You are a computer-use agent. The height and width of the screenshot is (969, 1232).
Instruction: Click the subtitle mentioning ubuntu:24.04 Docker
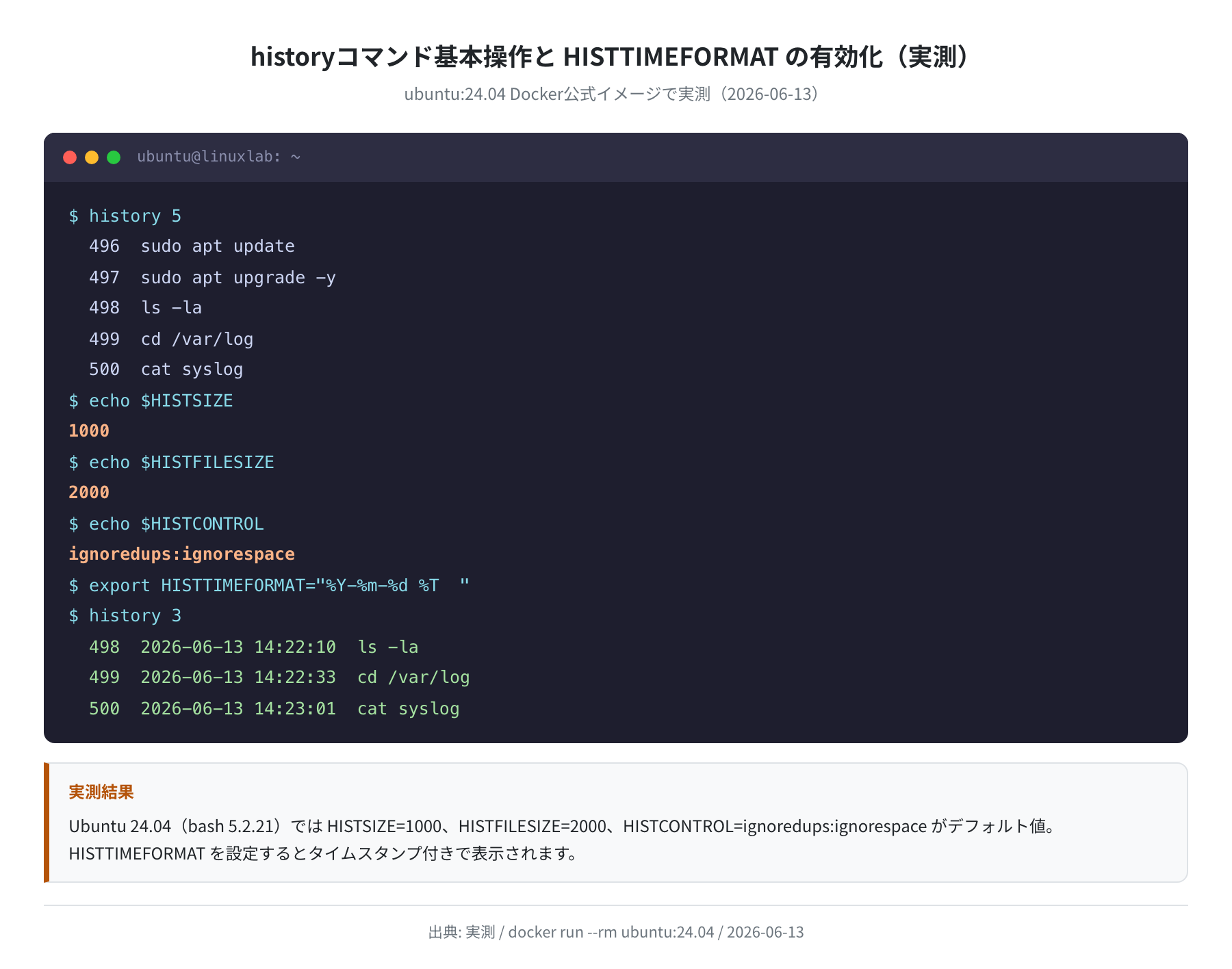pos(611,94)
